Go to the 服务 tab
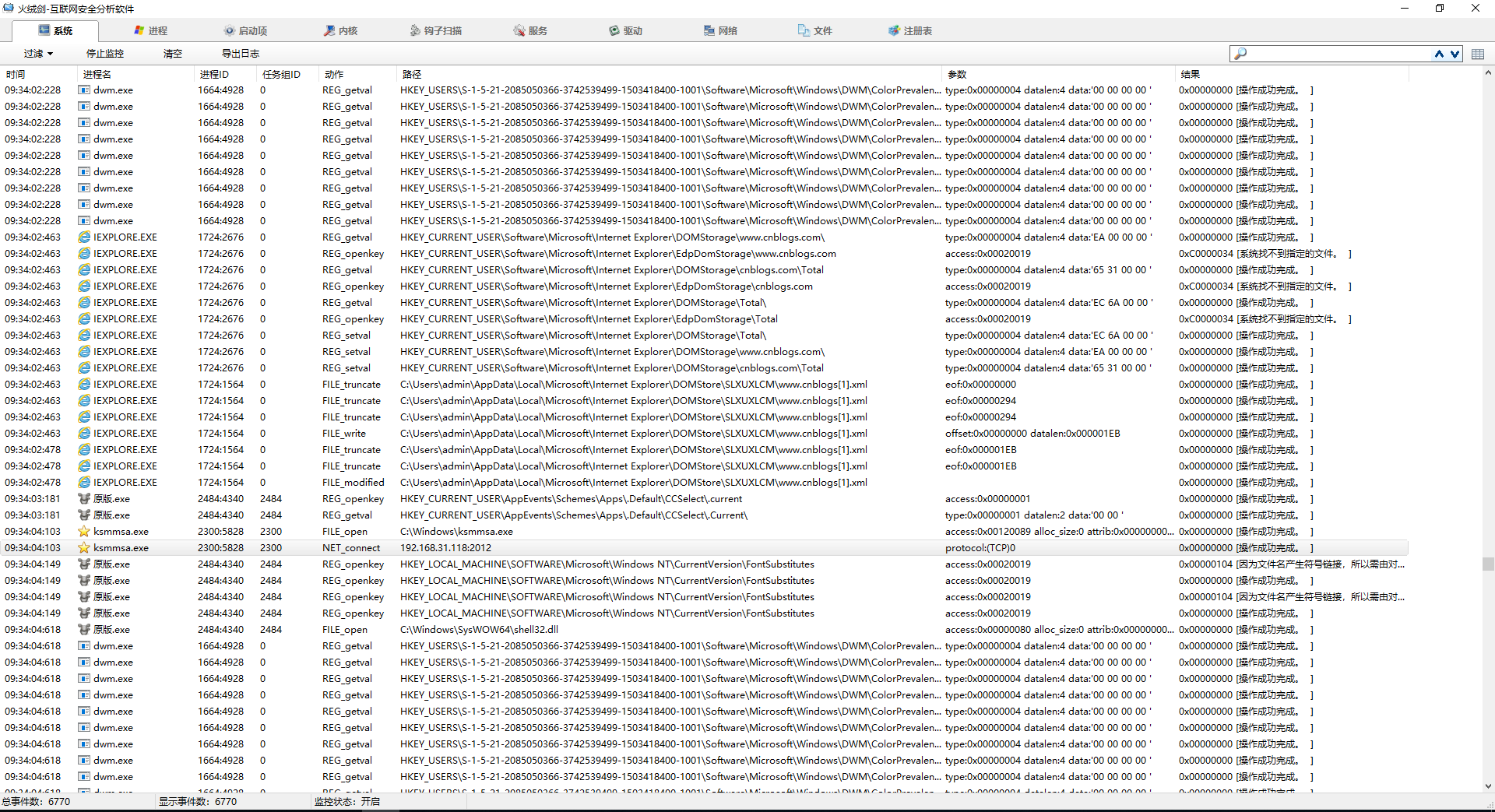 (x=530, y=30)
